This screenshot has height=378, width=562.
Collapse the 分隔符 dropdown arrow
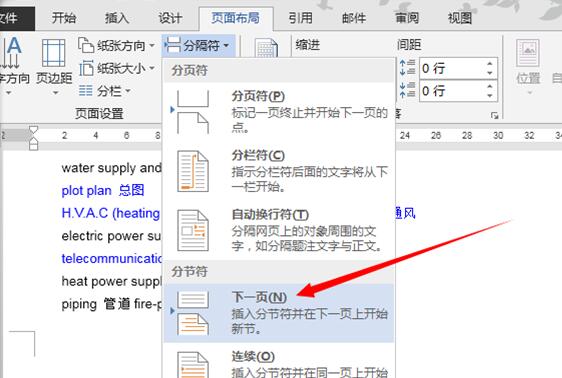(226, 46)
